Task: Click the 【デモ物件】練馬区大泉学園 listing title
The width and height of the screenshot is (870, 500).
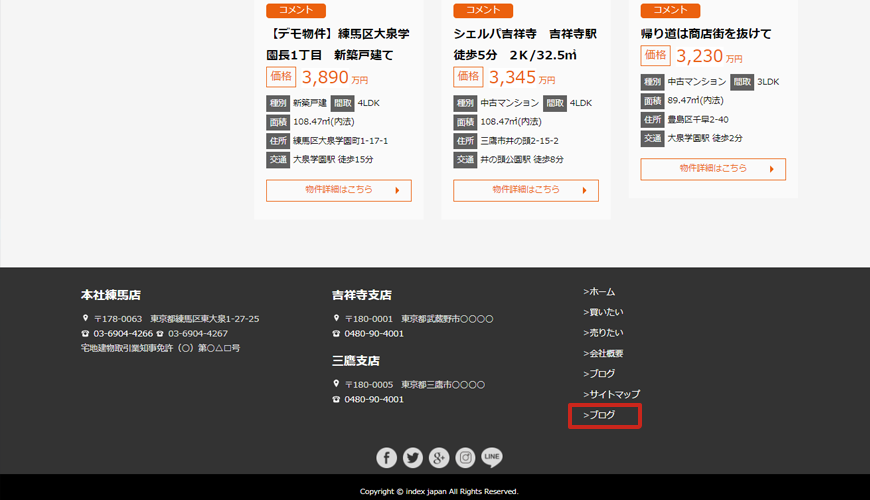Action: pos(337,44)
